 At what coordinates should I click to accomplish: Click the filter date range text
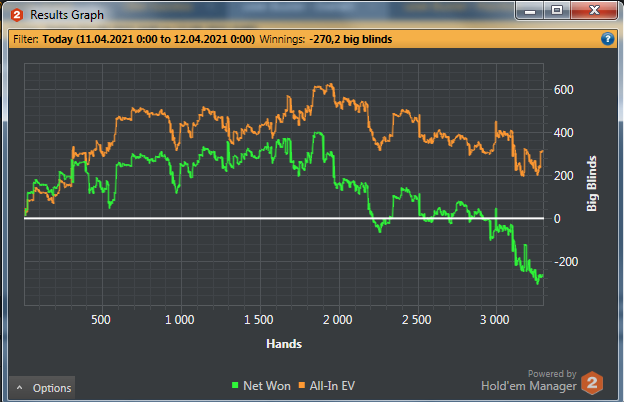point(149,39)
